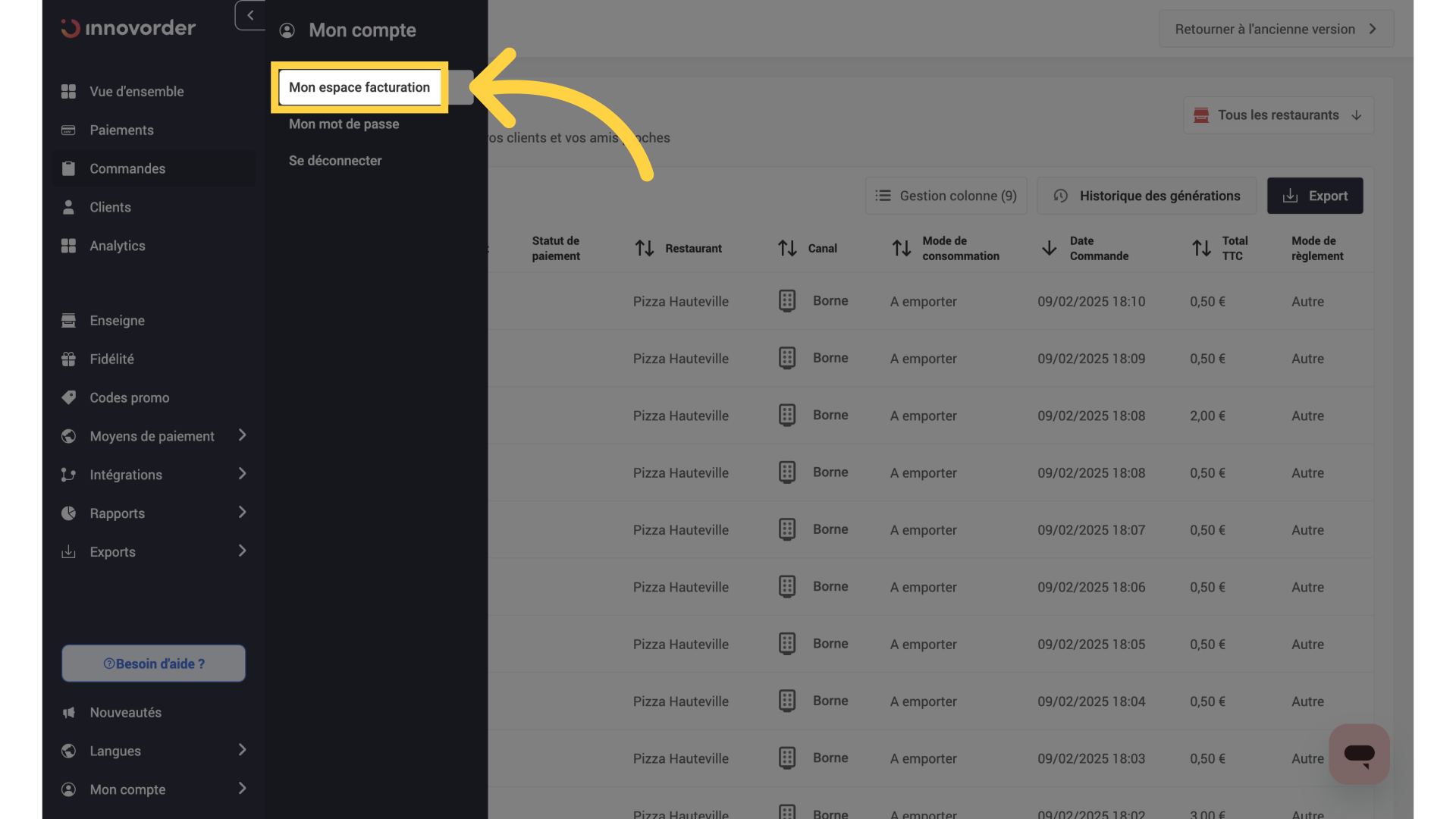Open the Fidélité gift icon
1456x819 pixels.
tap(68, 359)
